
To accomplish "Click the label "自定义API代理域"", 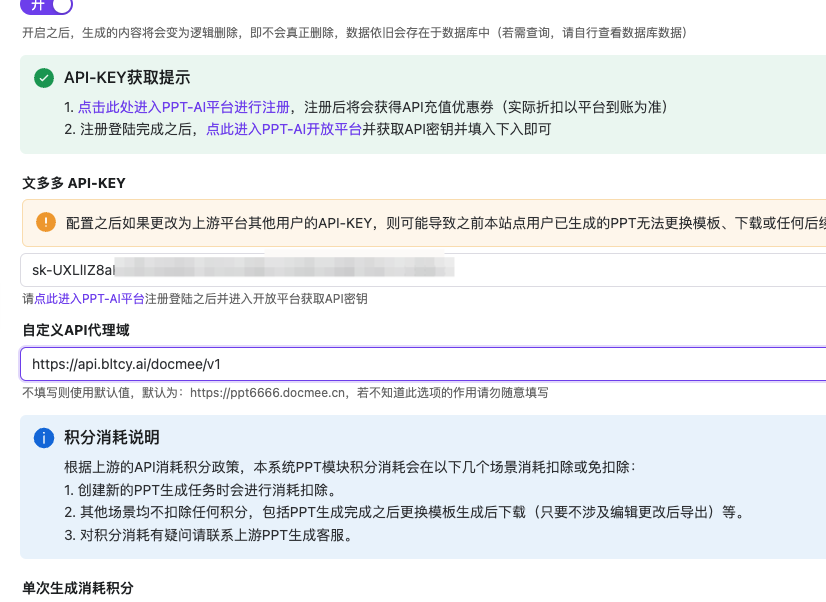I will pos(76,330).
